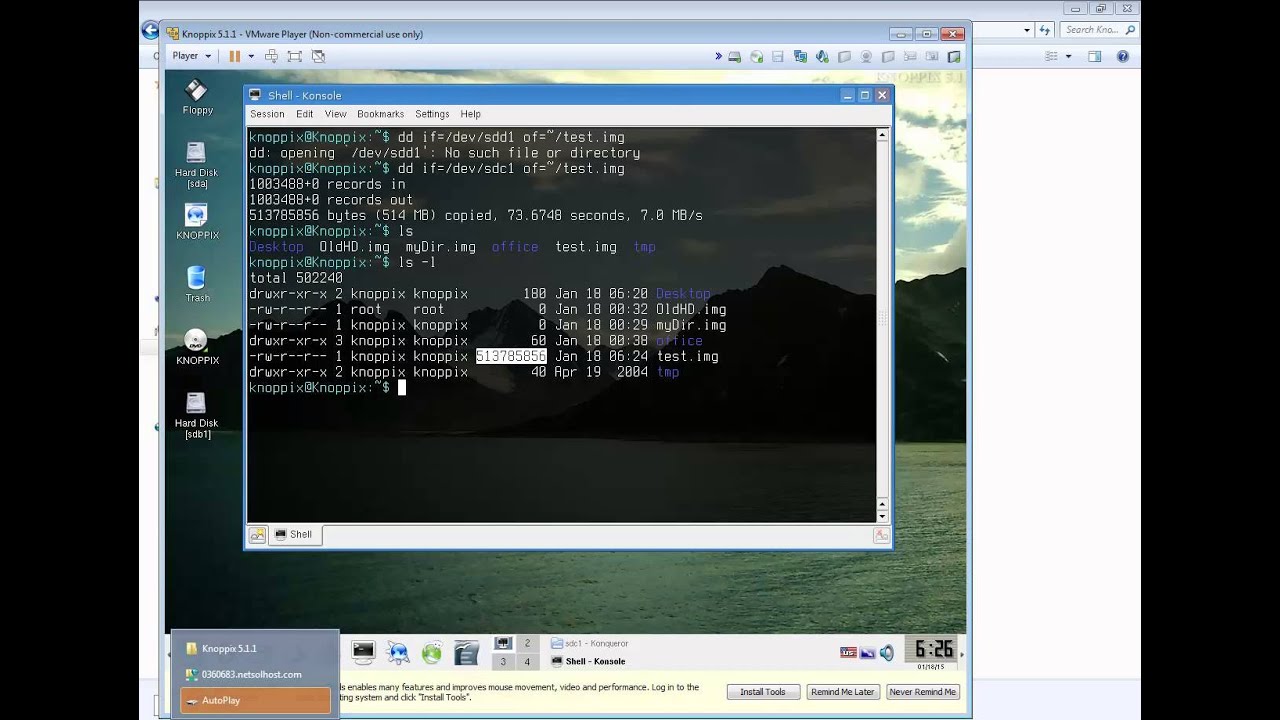Click the US keyboard layout flag icon
Viewport: 1280px width, 720px height.
coord(848,652)
